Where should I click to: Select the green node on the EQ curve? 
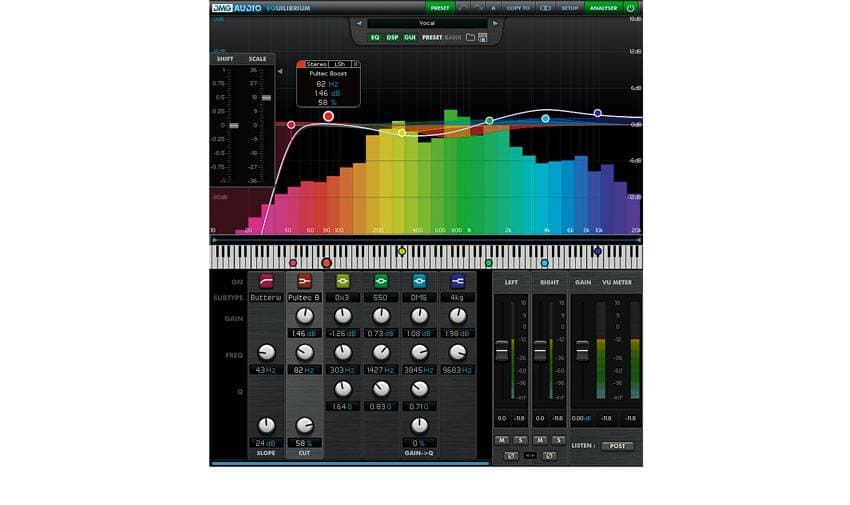[x=490, y=120]
